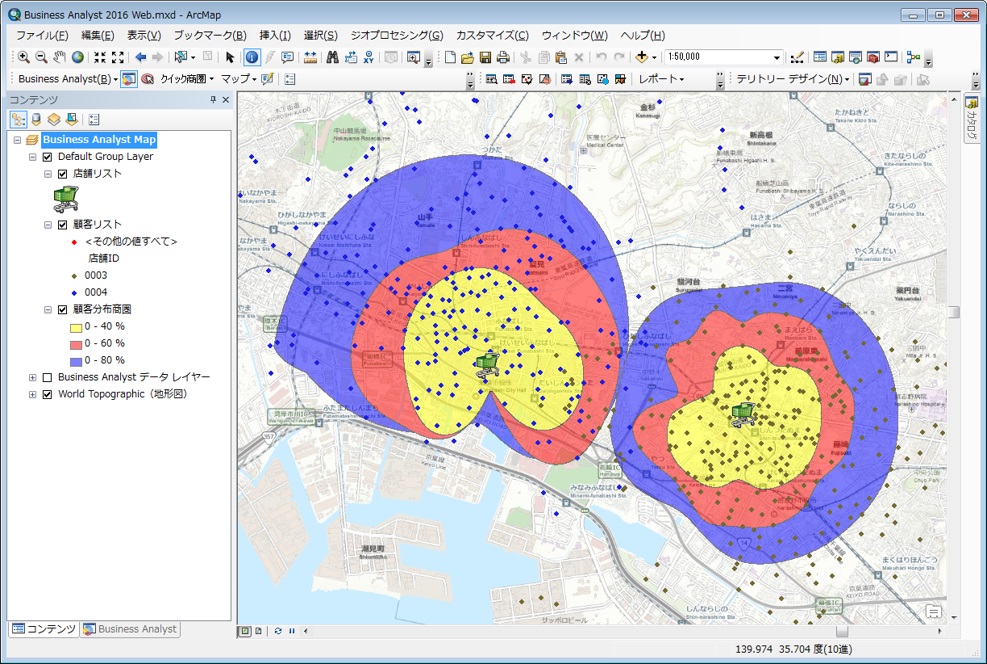Open the レポート dropdown menu
987x664 pixels.
point(661,79)
